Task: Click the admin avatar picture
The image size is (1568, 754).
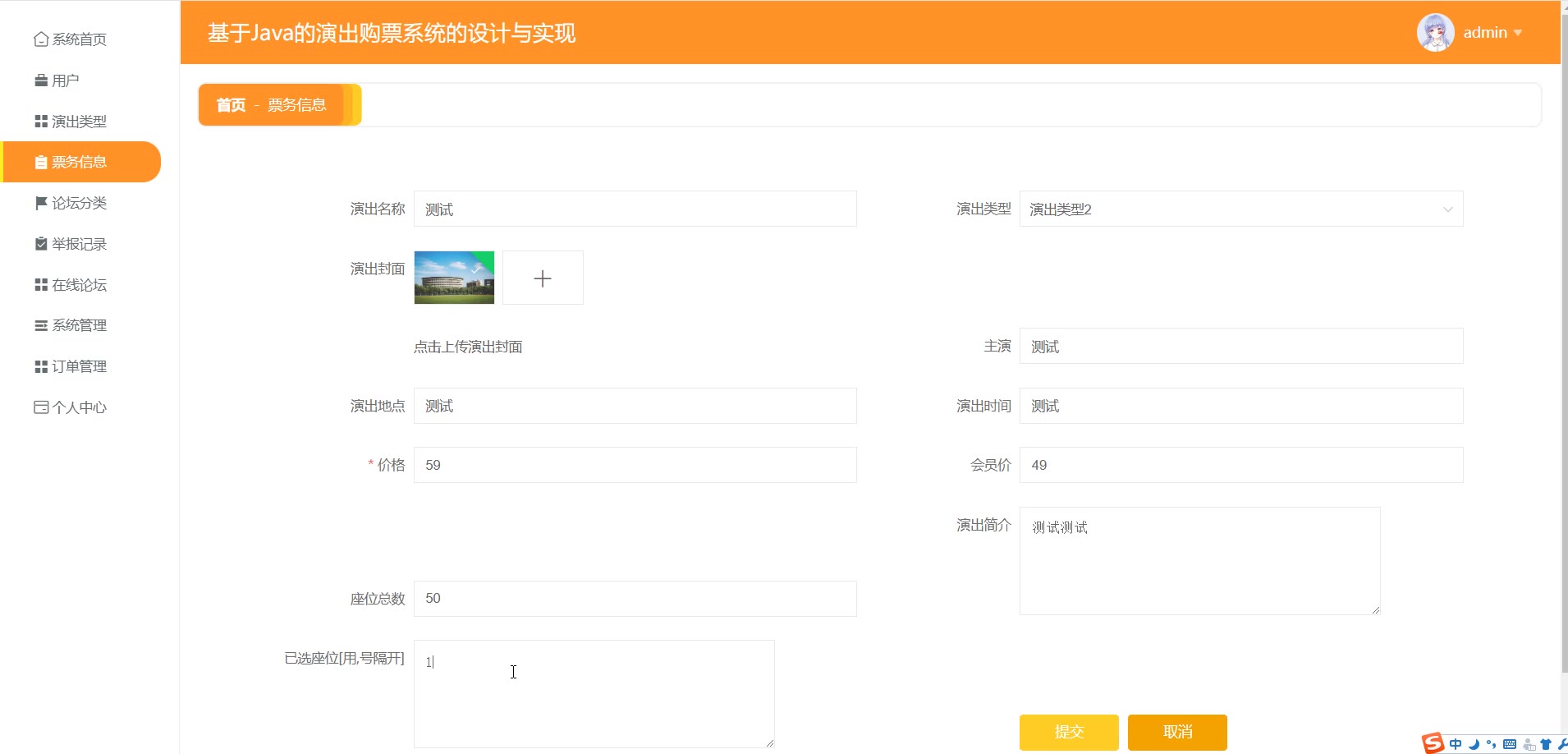Action: tap(1435, 33)
